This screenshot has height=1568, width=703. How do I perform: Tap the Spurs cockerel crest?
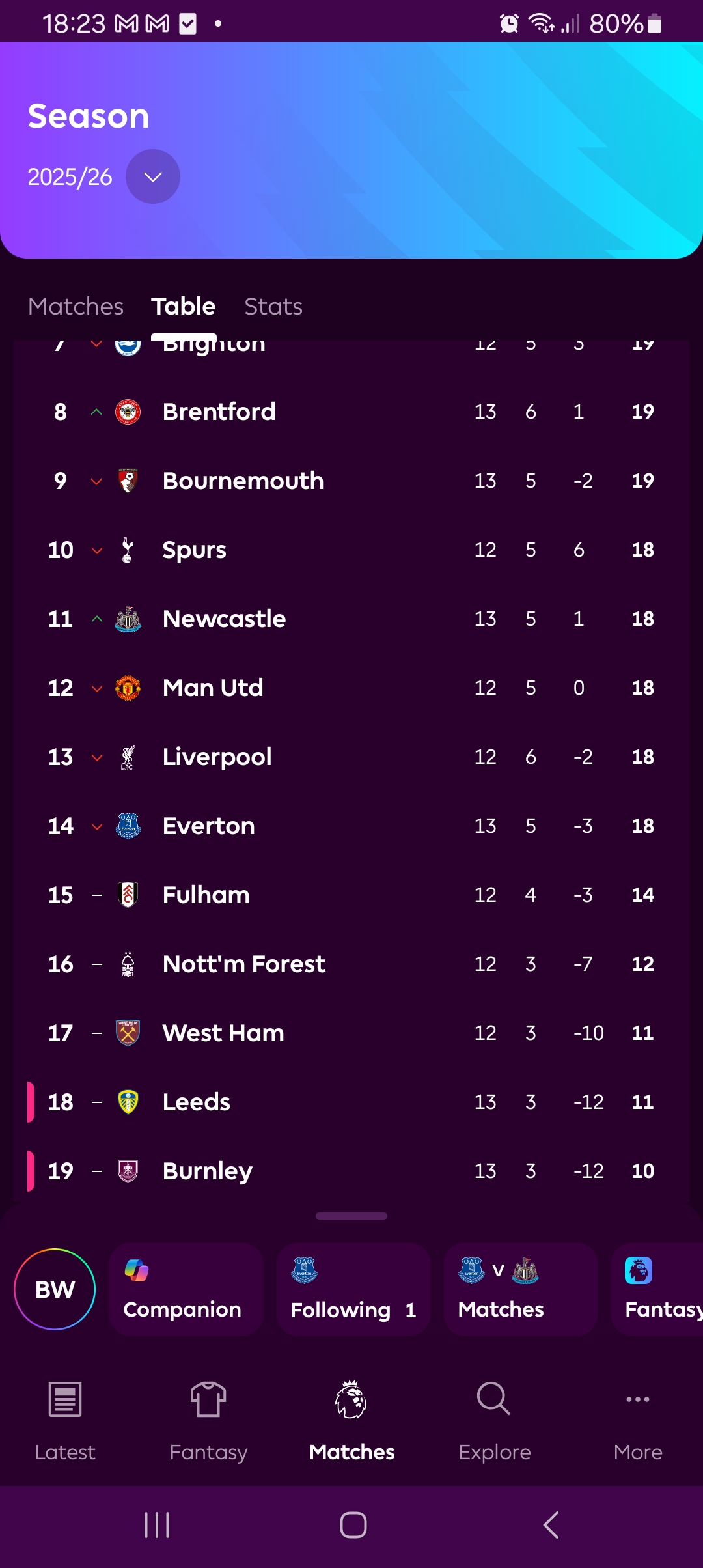point(128,550)
